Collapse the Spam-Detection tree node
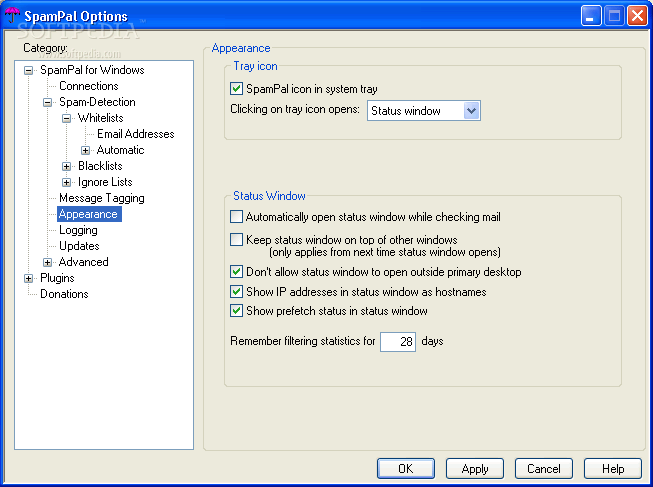 pyautogui.click(x=47, y=102)
